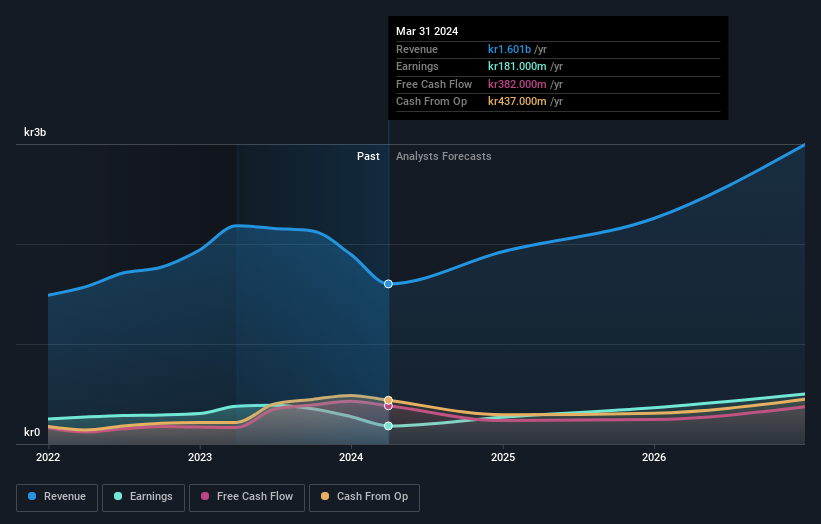Toggle the Revenue legend button
The height and width of the screenshot is (524, 821).
click(57, 497)
